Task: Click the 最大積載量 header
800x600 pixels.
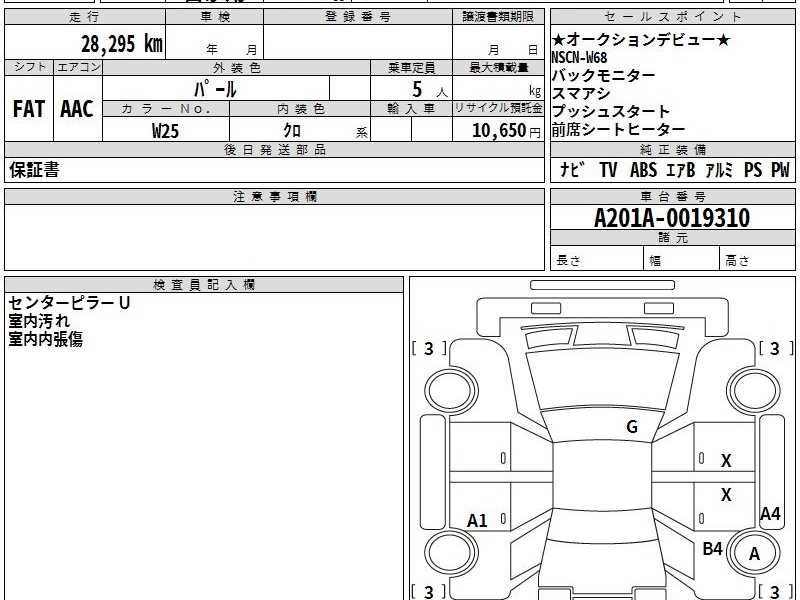Action: click(x=498, y=68)
